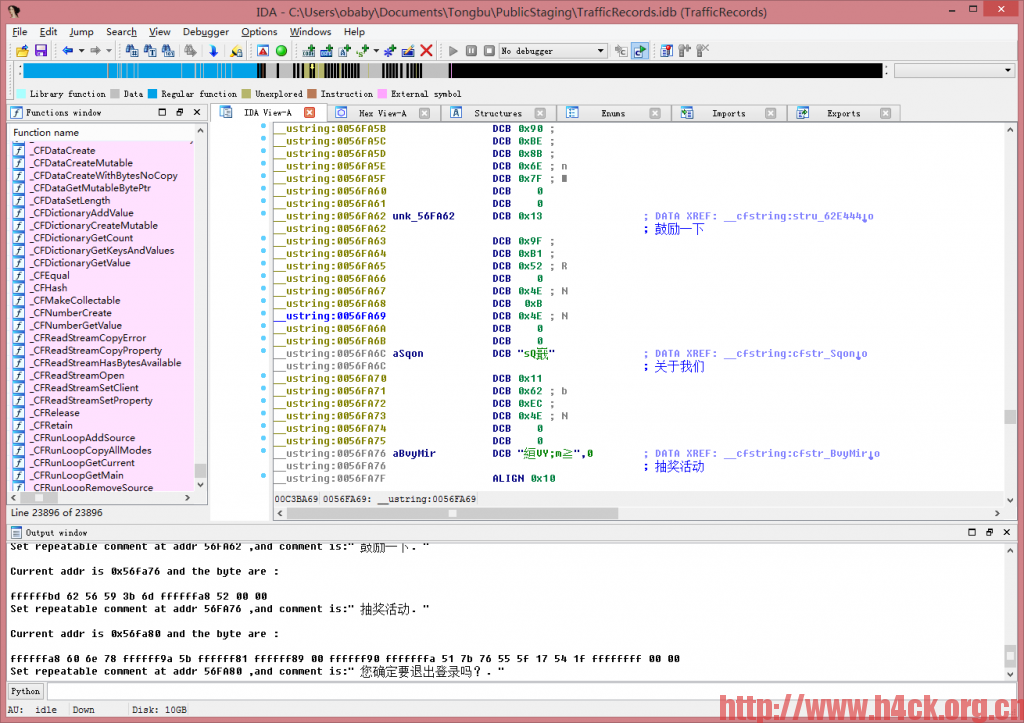This screenshot has width=1024, height=723.
Task: Switch to the Hex View-A tab
Action: click(x=382, y=113)
